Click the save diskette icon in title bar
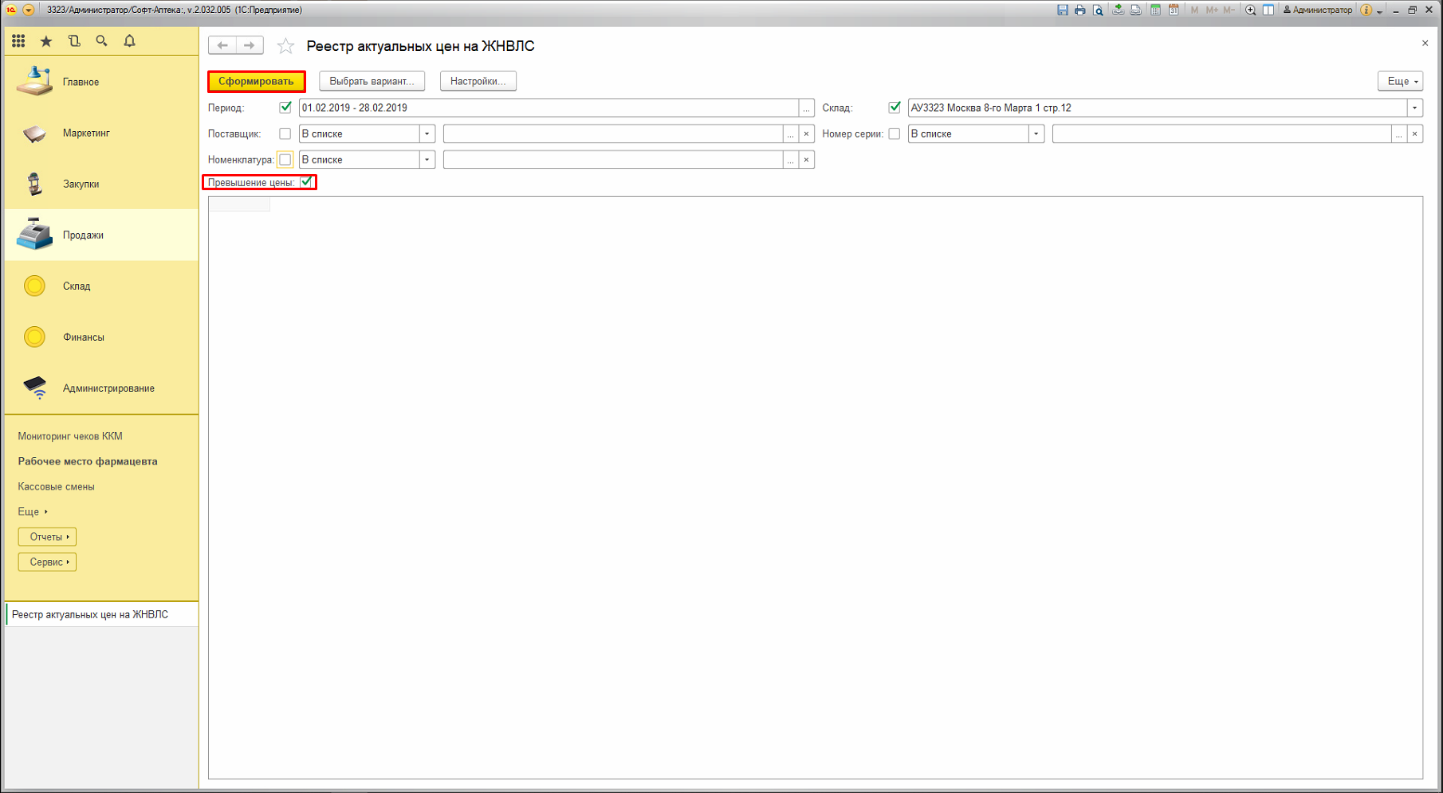 1063,10
